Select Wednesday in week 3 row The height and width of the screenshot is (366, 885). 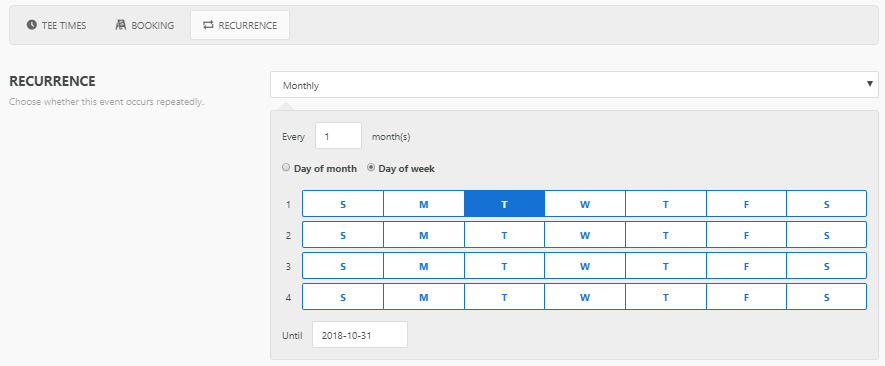click(x=585, y=265)
